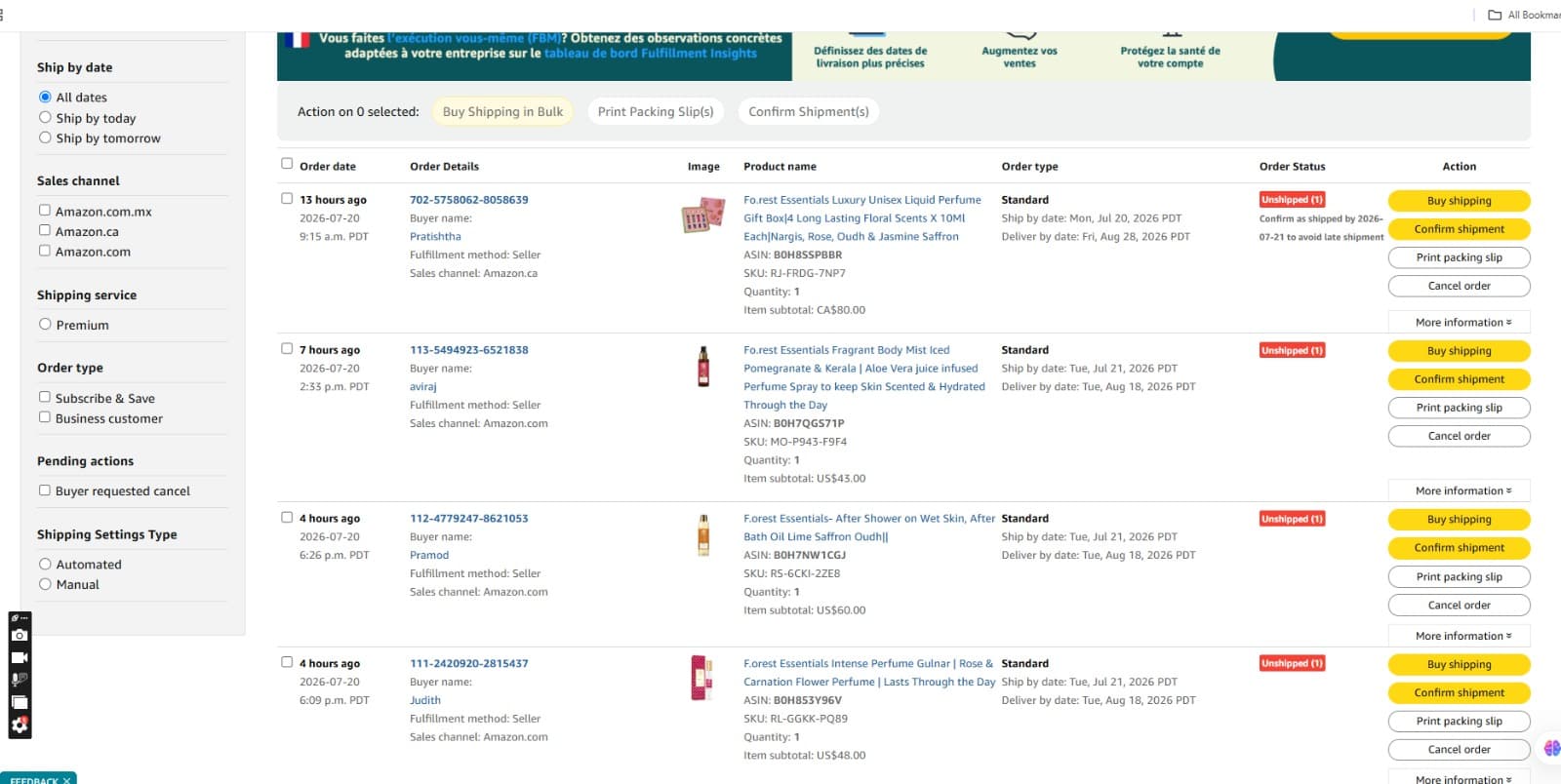Click Confirm Shipment(s) bulk action

coord(809,112)
